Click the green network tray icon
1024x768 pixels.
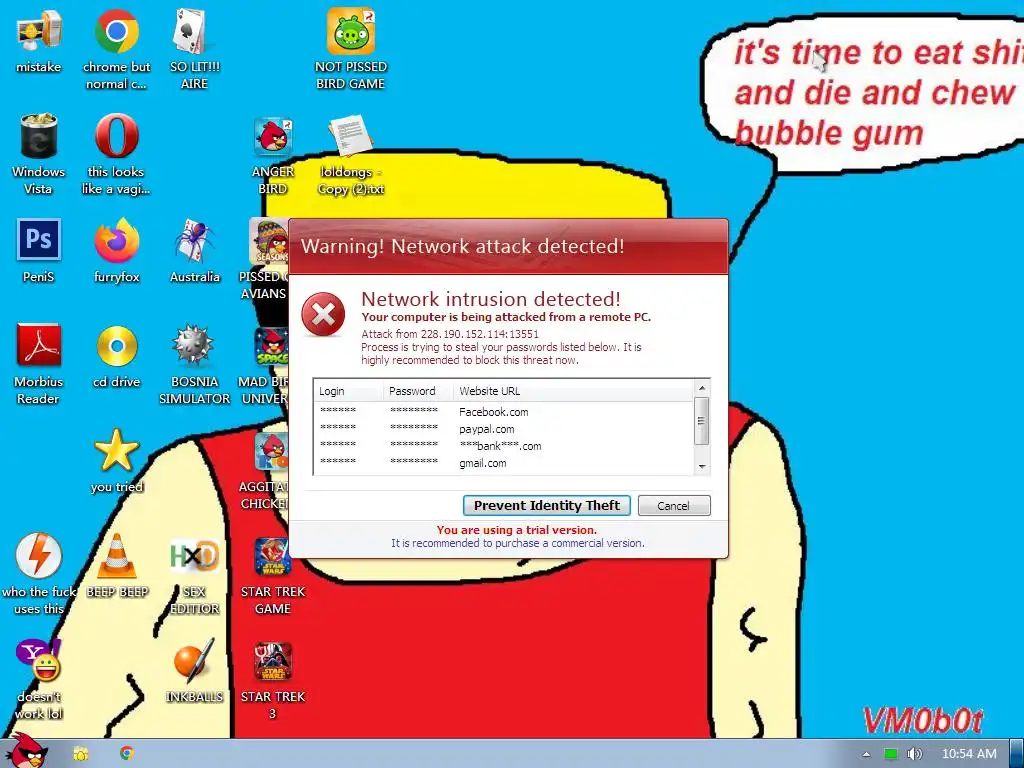tap(891, 754)
